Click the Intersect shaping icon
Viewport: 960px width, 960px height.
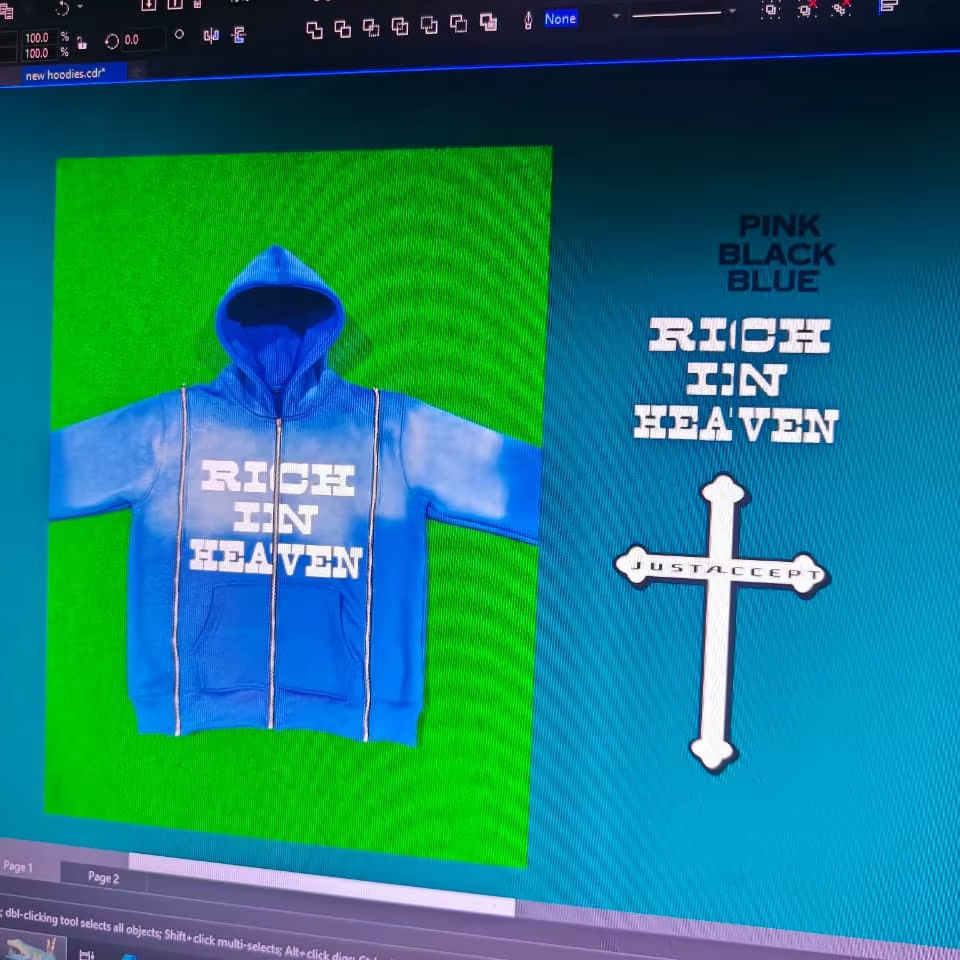pos(371,28)
